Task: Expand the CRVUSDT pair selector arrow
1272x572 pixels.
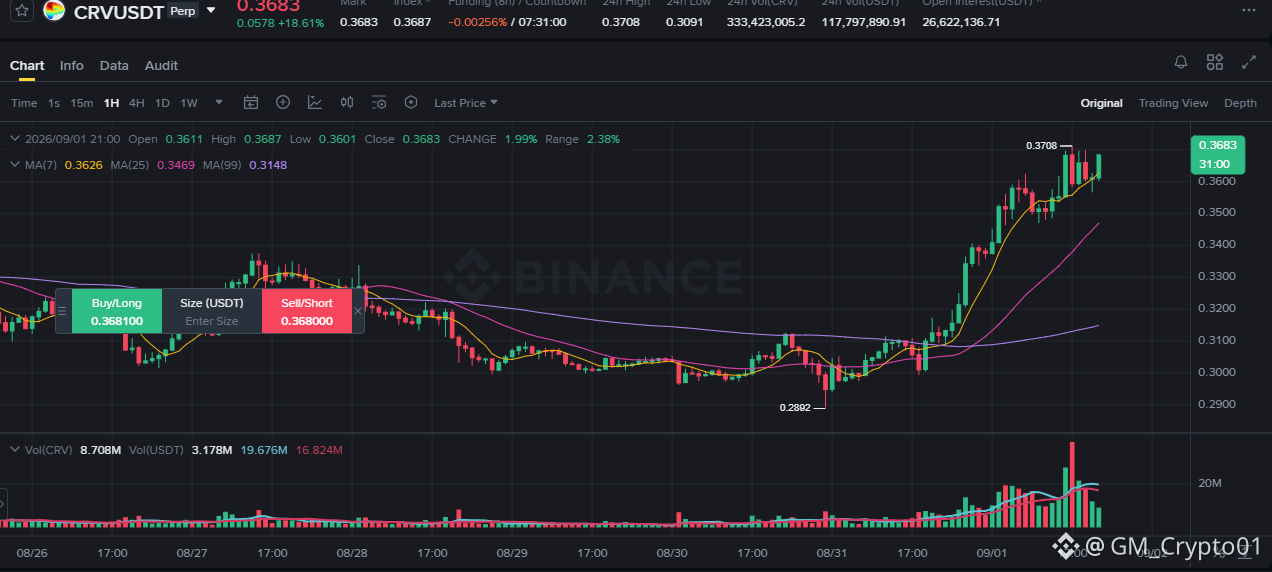Action: pos(210,10)
